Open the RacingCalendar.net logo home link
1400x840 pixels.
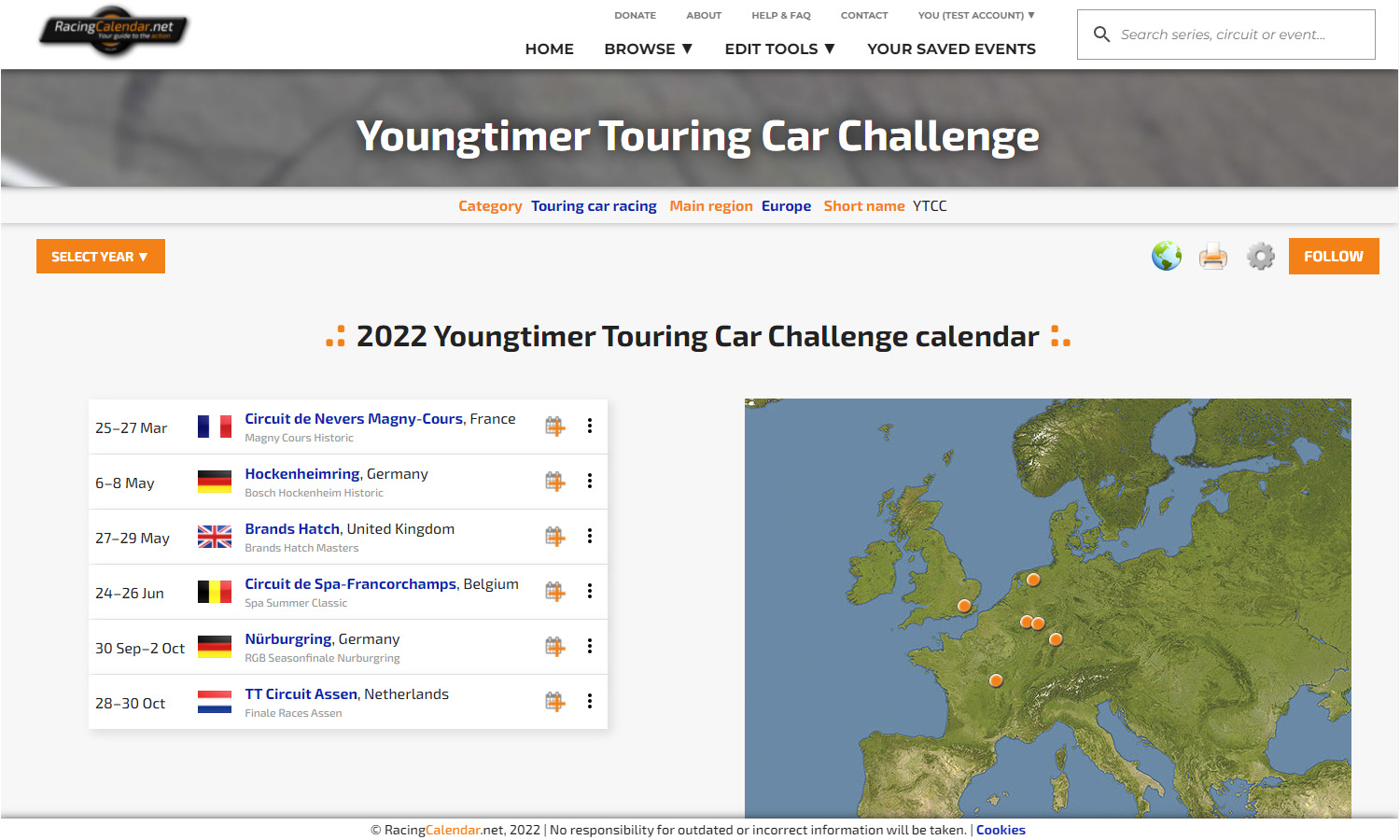click(x=114, y=31)
